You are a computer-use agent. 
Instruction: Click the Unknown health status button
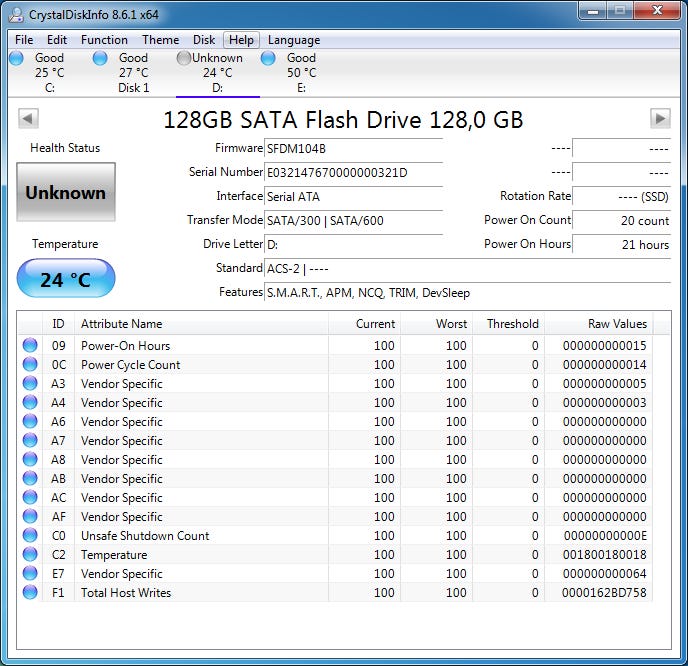[x=66, y=192]
